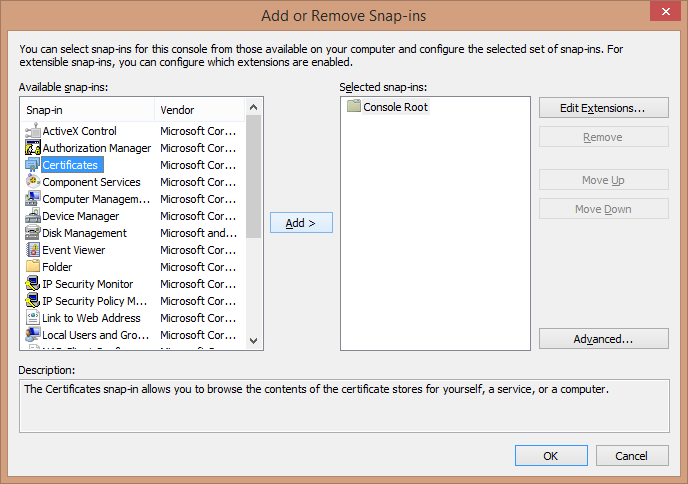Open the Advanced settings button
688x484 pixels.
point(603,339)
